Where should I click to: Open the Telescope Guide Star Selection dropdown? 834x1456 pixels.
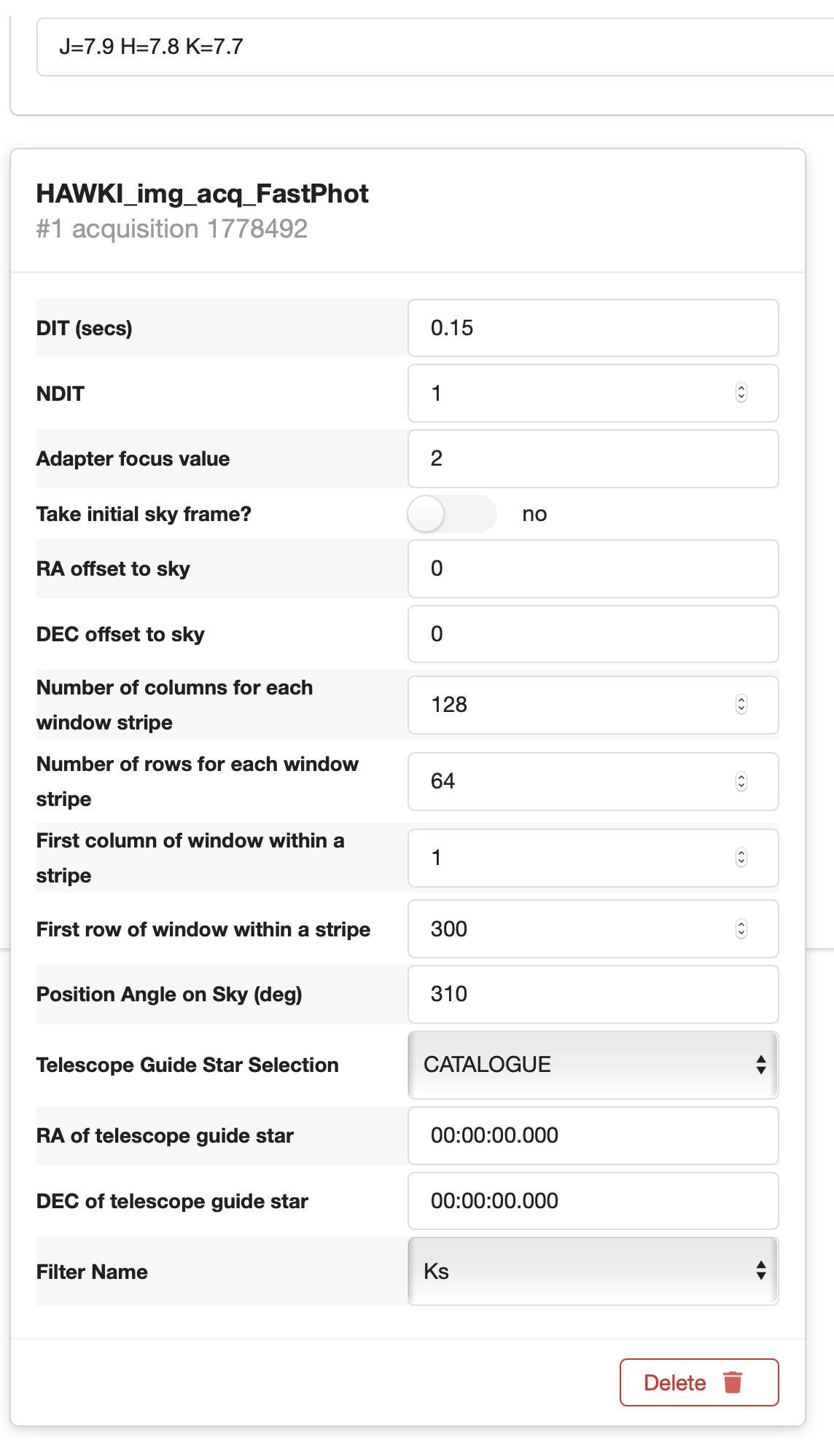pyautogui.click(x=593, y=1065)
